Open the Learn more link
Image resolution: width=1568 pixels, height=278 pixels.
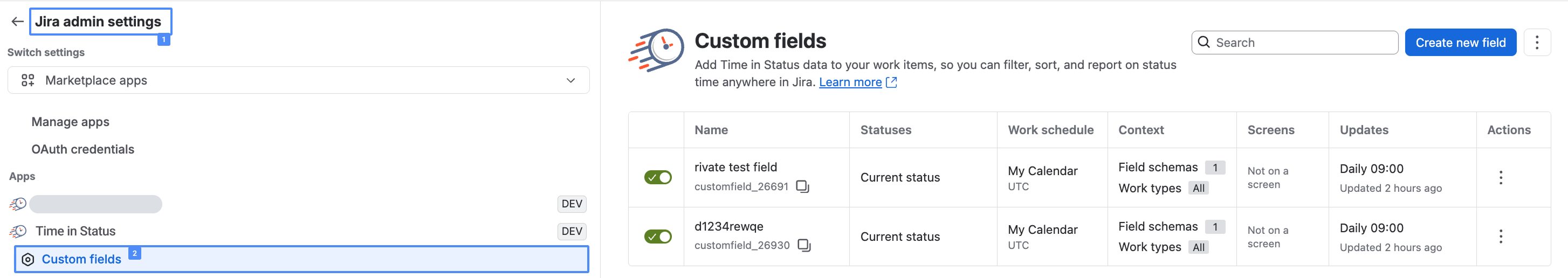[850, 82]
